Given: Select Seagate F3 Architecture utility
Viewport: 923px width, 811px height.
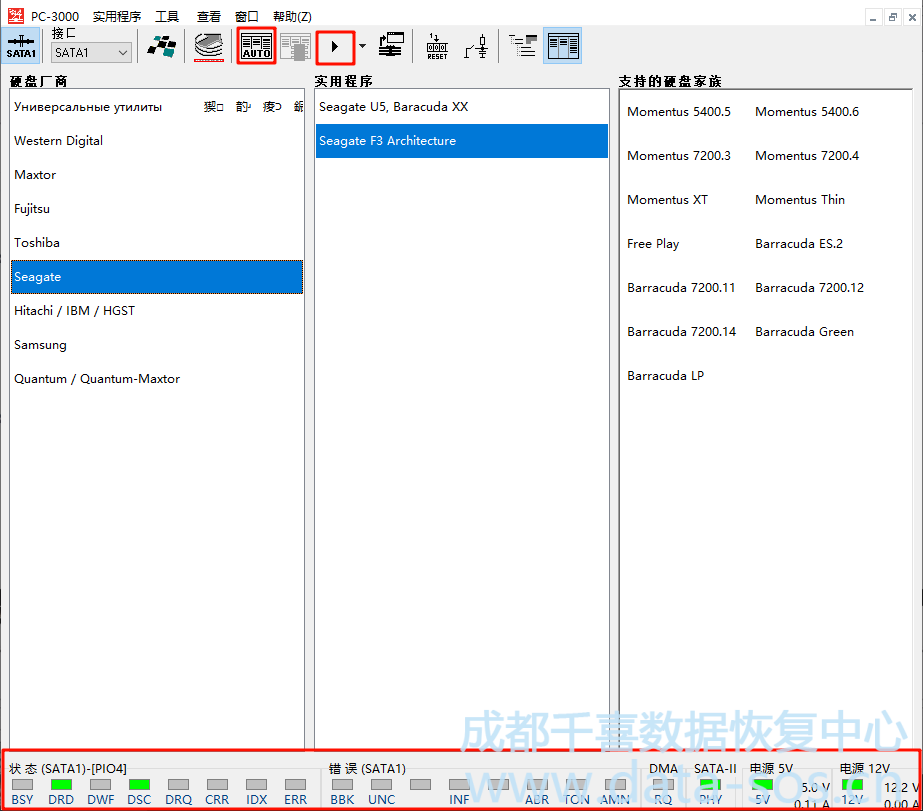Looking at the screenshot, I should click(387, 141).
